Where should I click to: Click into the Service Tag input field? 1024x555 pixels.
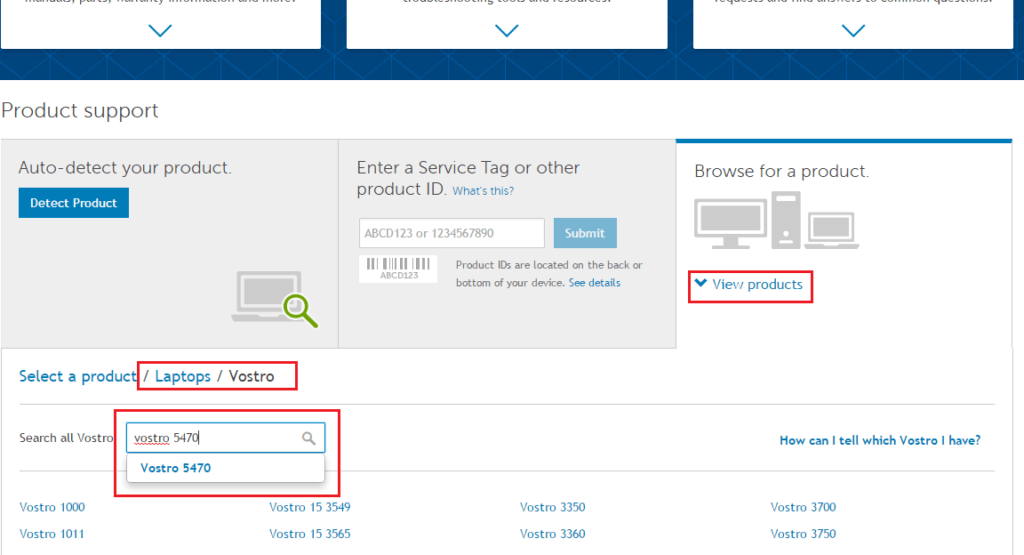point(452,233)
